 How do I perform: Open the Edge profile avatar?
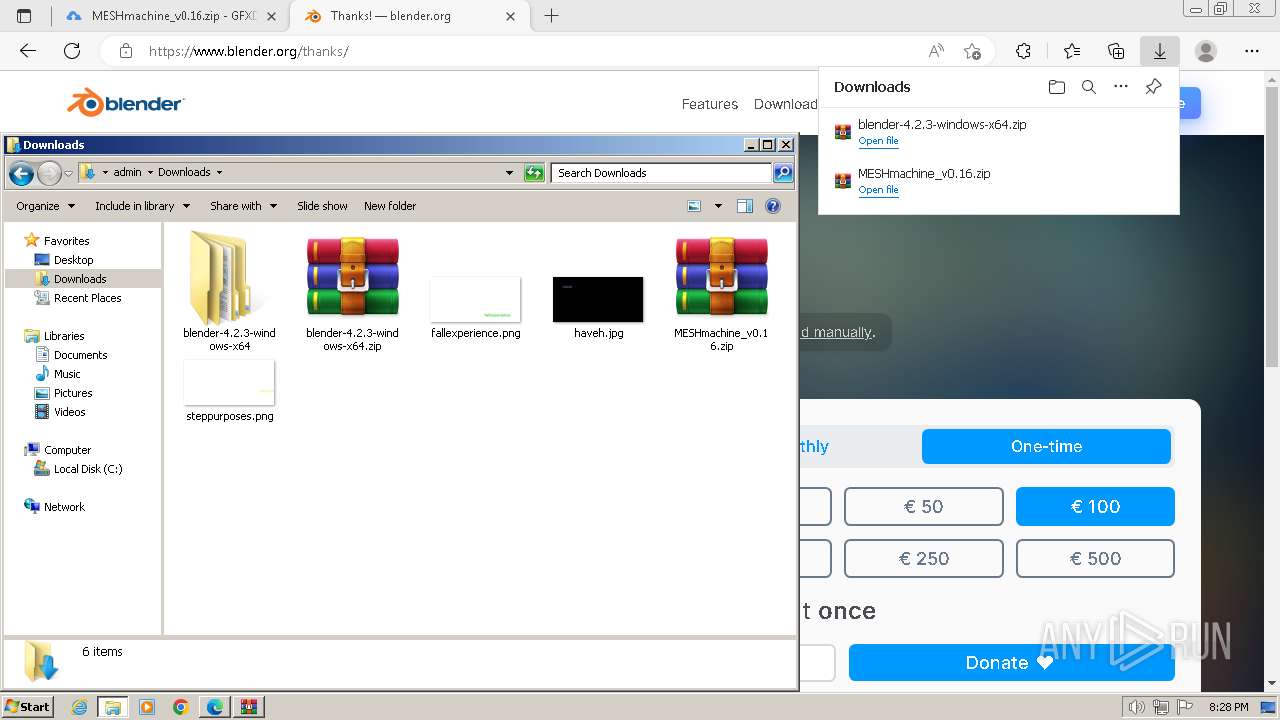point(1206,51)
